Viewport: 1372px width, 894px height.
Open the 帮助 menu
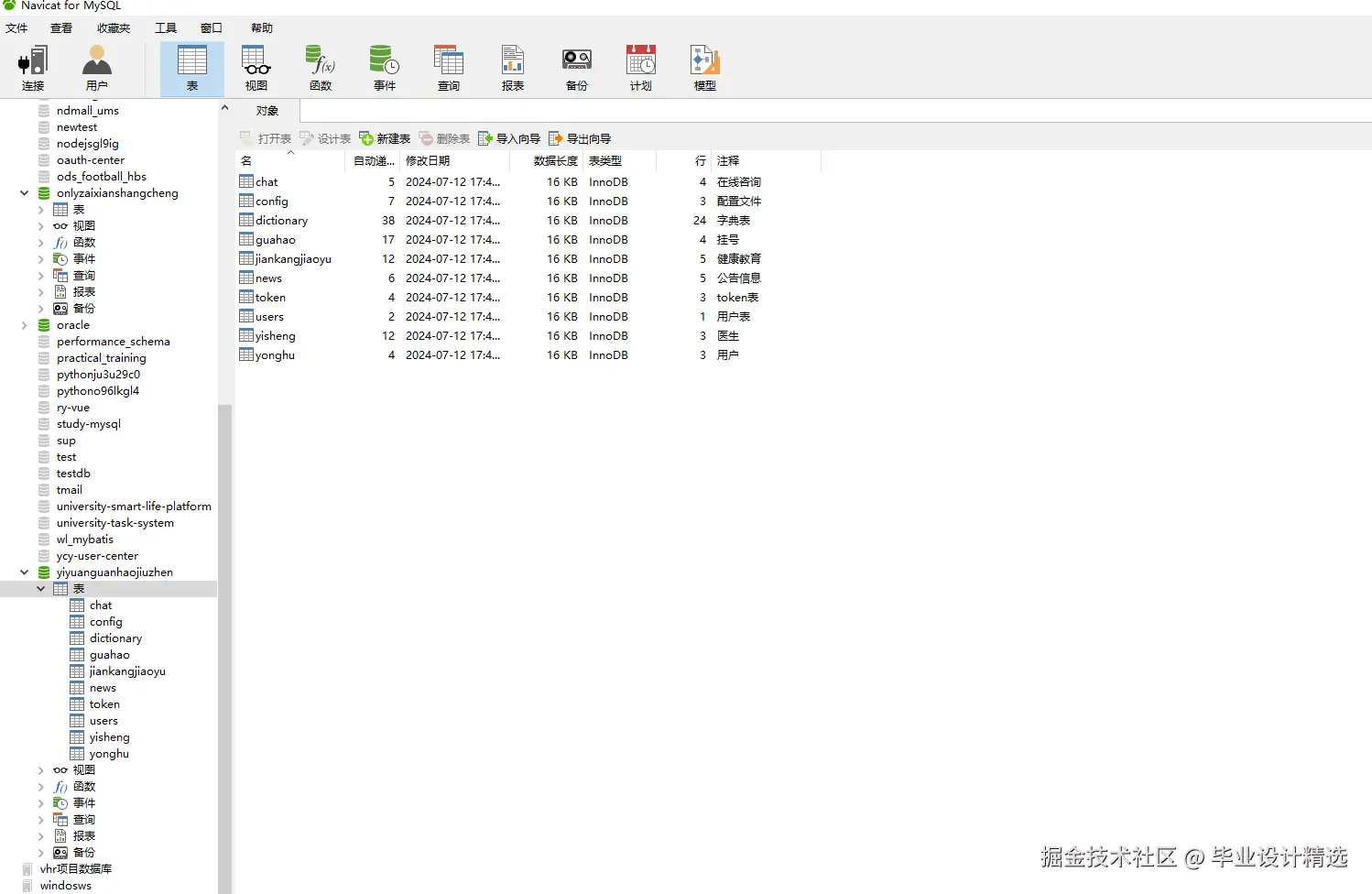tap(262, 27)
